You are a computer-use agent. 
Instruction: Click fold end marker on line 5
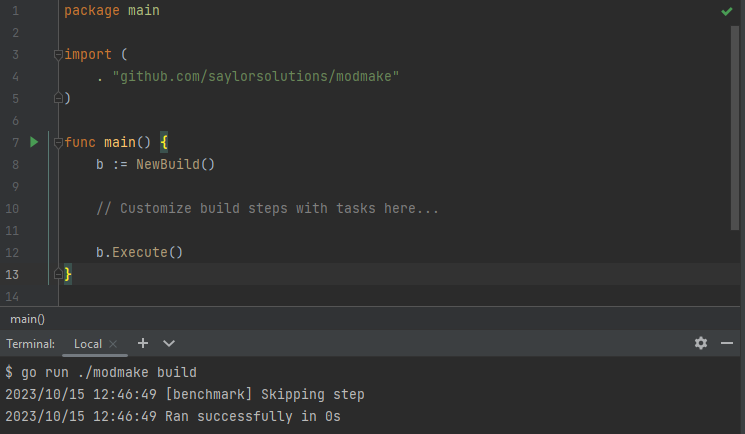pos(58,98)
